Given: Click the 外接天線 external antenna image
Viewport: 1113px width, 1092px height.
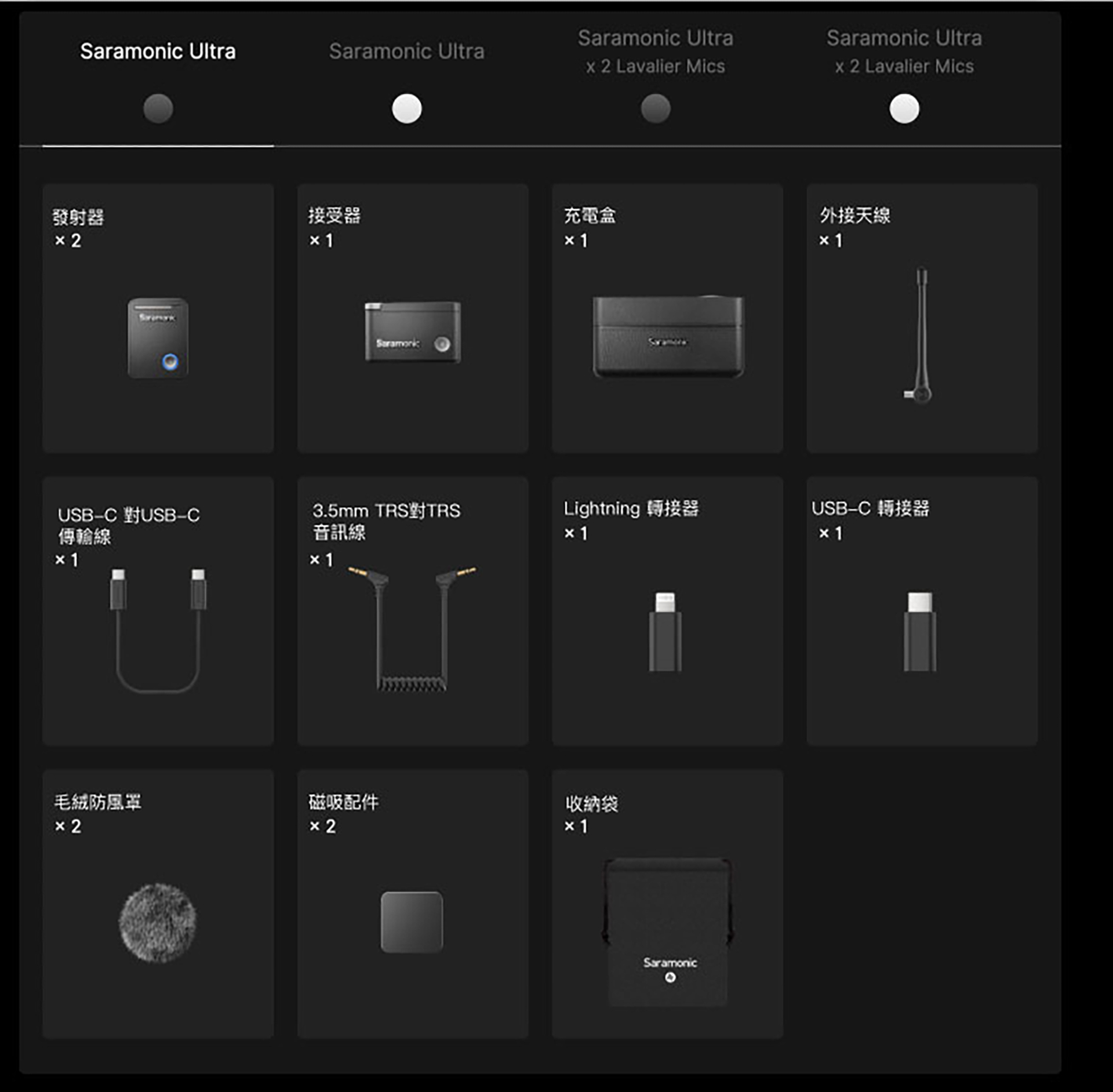Looking at the screenshot, I should click(921, 335).
